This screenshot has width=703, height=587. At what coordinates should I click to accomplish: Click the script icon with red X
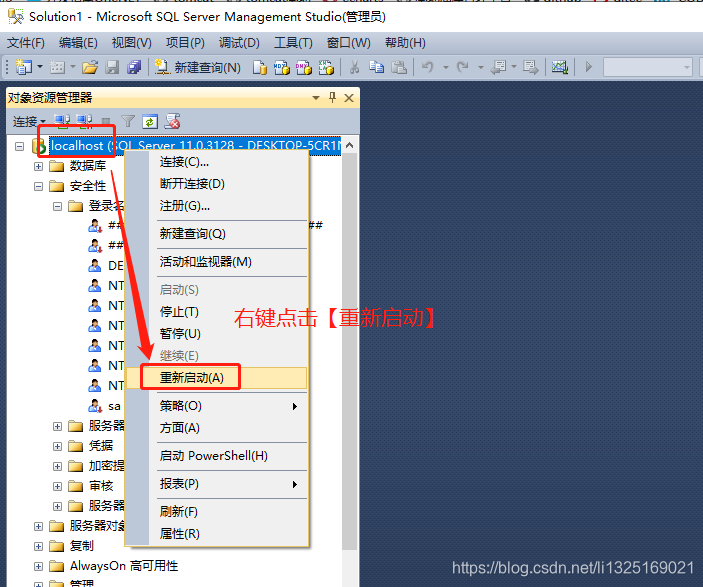[172, 121]
